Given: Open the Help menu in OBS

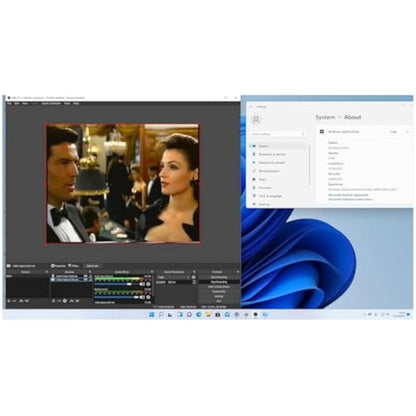Looking at the screenshot, I should tap(76, 104).
